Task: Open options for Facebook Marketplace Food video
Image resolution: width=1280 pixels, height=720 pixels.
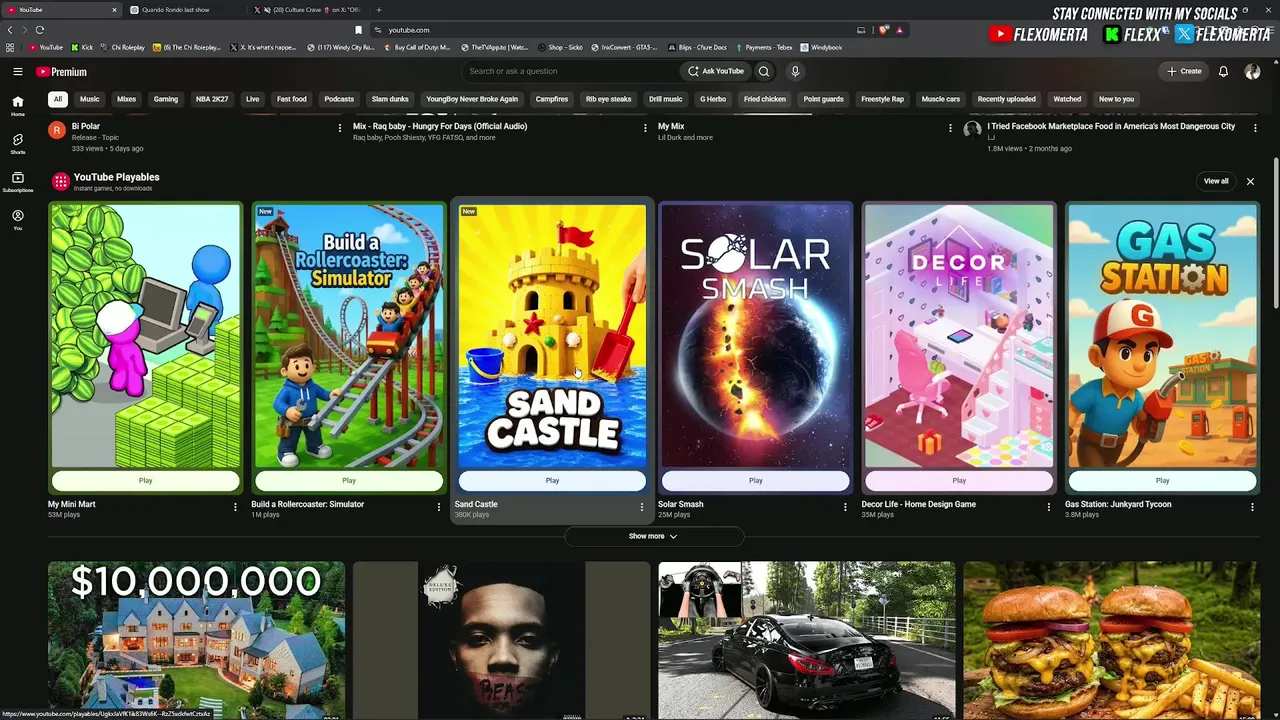Action: pos(1255,128)
